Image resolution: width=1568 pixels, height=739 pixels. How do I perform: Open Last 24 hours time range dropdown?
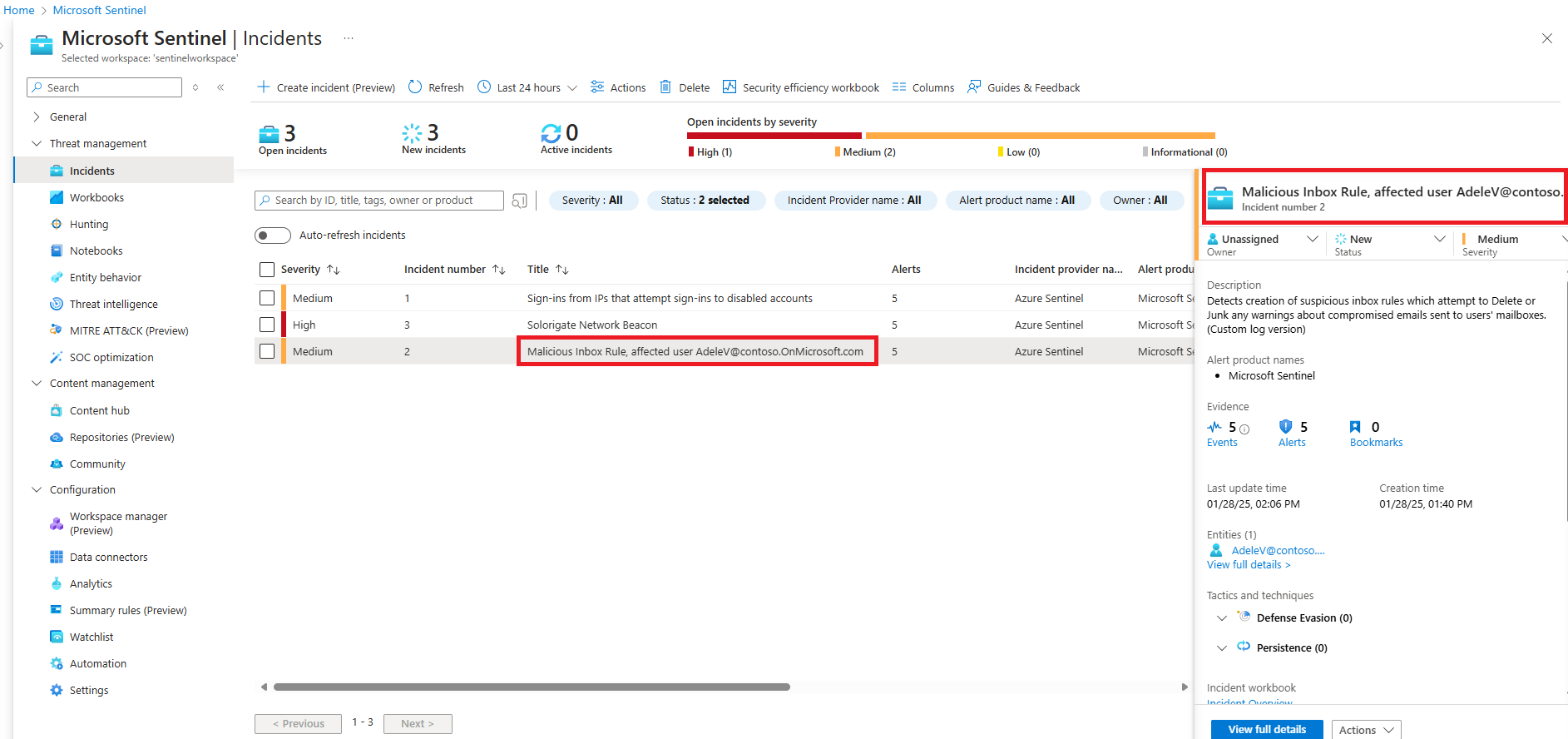(x=527, y=87)
